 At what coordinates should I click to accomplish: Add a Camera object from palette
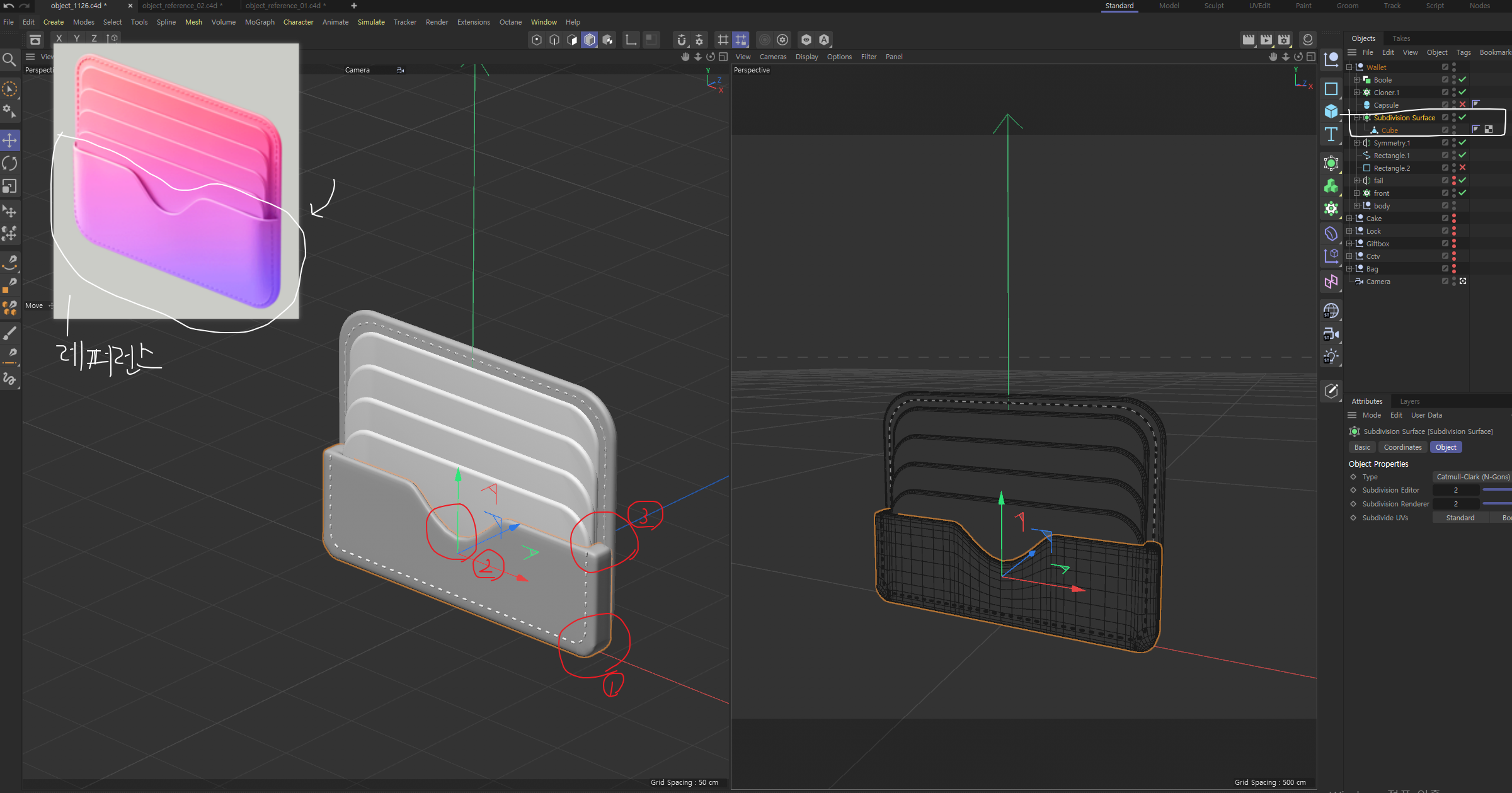[x=1331, y=334]
